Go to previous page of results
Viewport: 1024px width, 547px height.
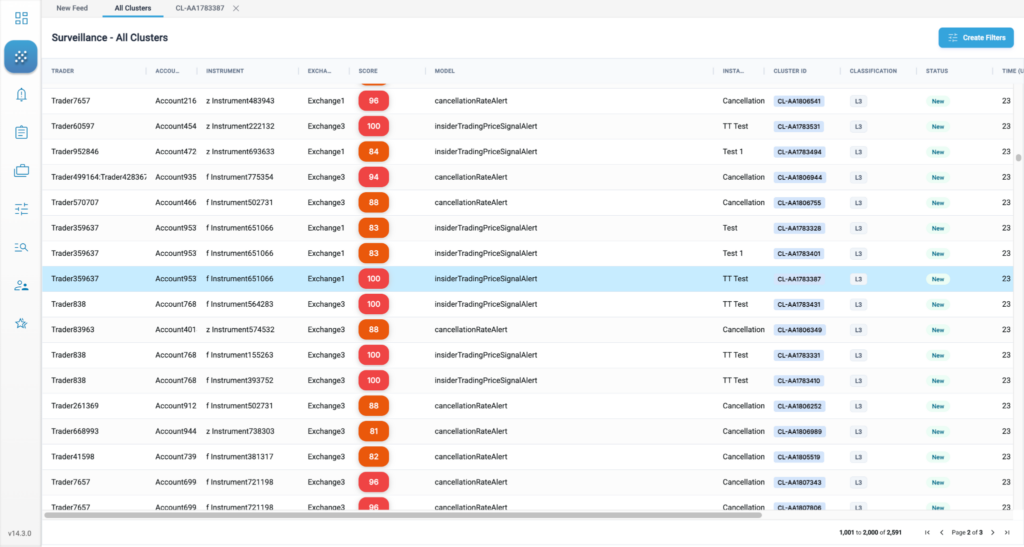[941, 533]
